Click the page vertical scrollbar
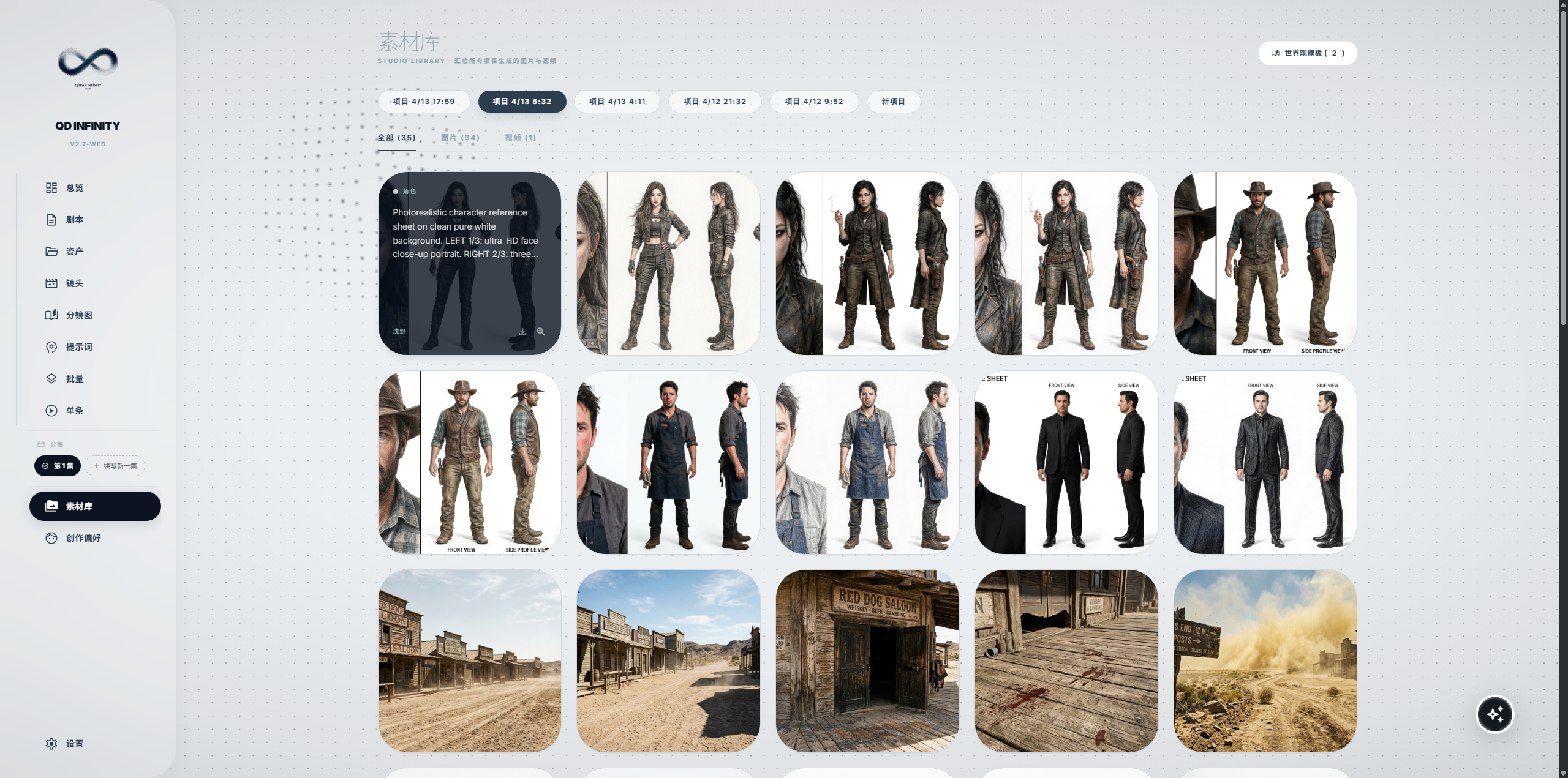The width and height of the screenshot is (1568, 778). click(1562, 165)
